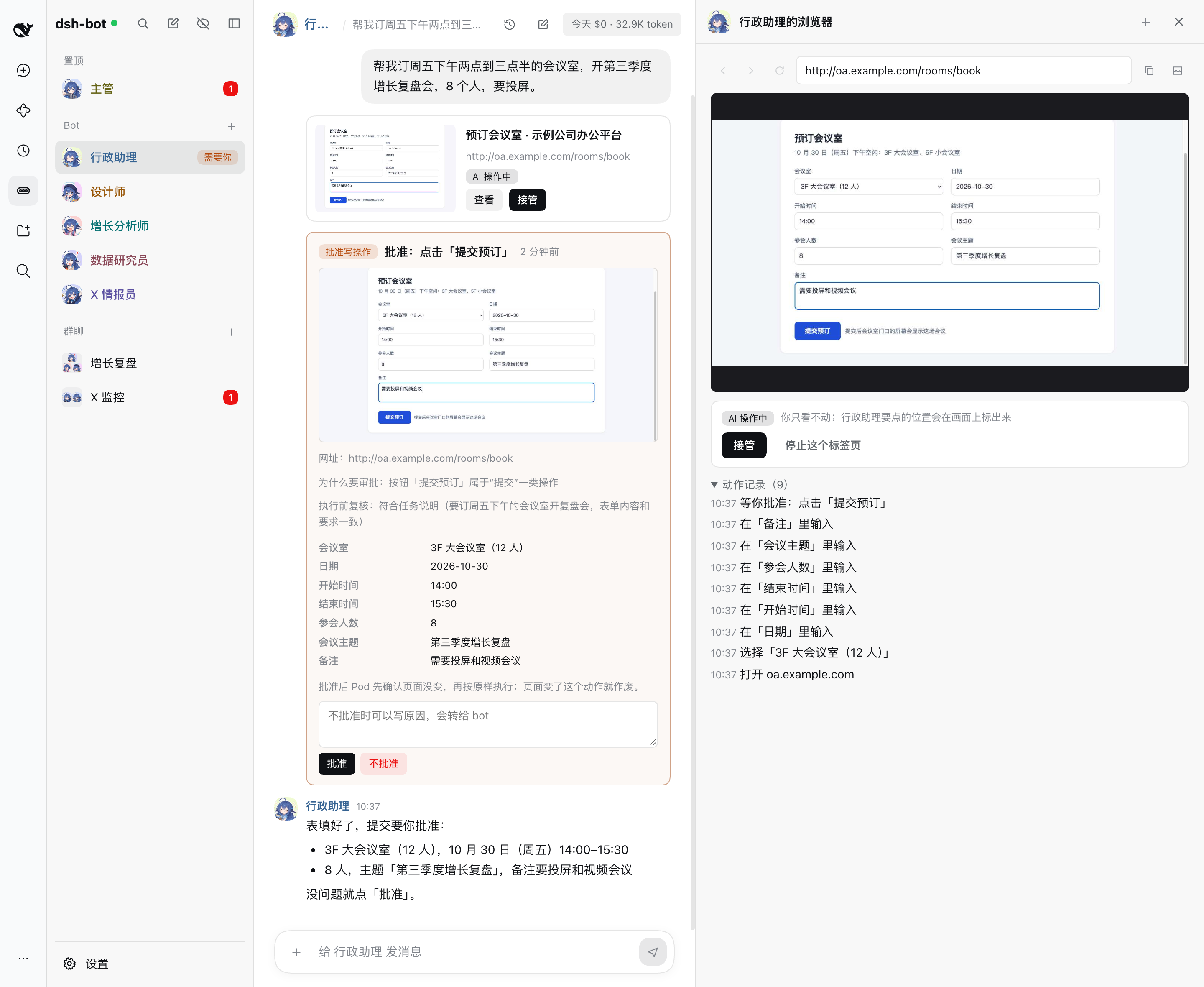Select the X 监控 group chat
The width and height of the screenshot is (1204, 987).
coord(150,397)
